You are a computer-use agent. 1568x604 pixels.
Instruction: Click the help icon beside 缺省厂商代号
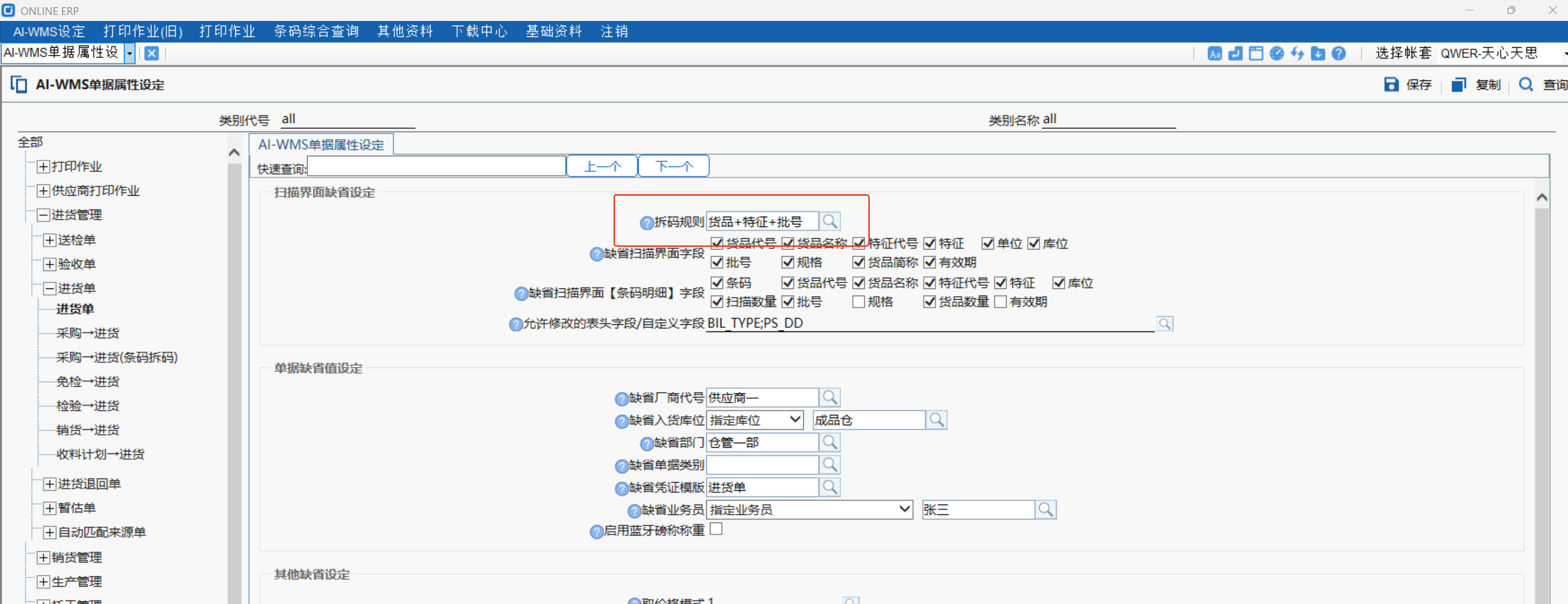[621, 399]
